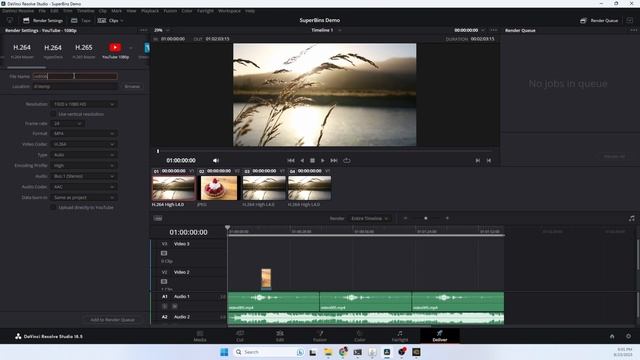This screenshot has width=640, height=360.
Task: Open the Deliver page
Action: (440, 336)
